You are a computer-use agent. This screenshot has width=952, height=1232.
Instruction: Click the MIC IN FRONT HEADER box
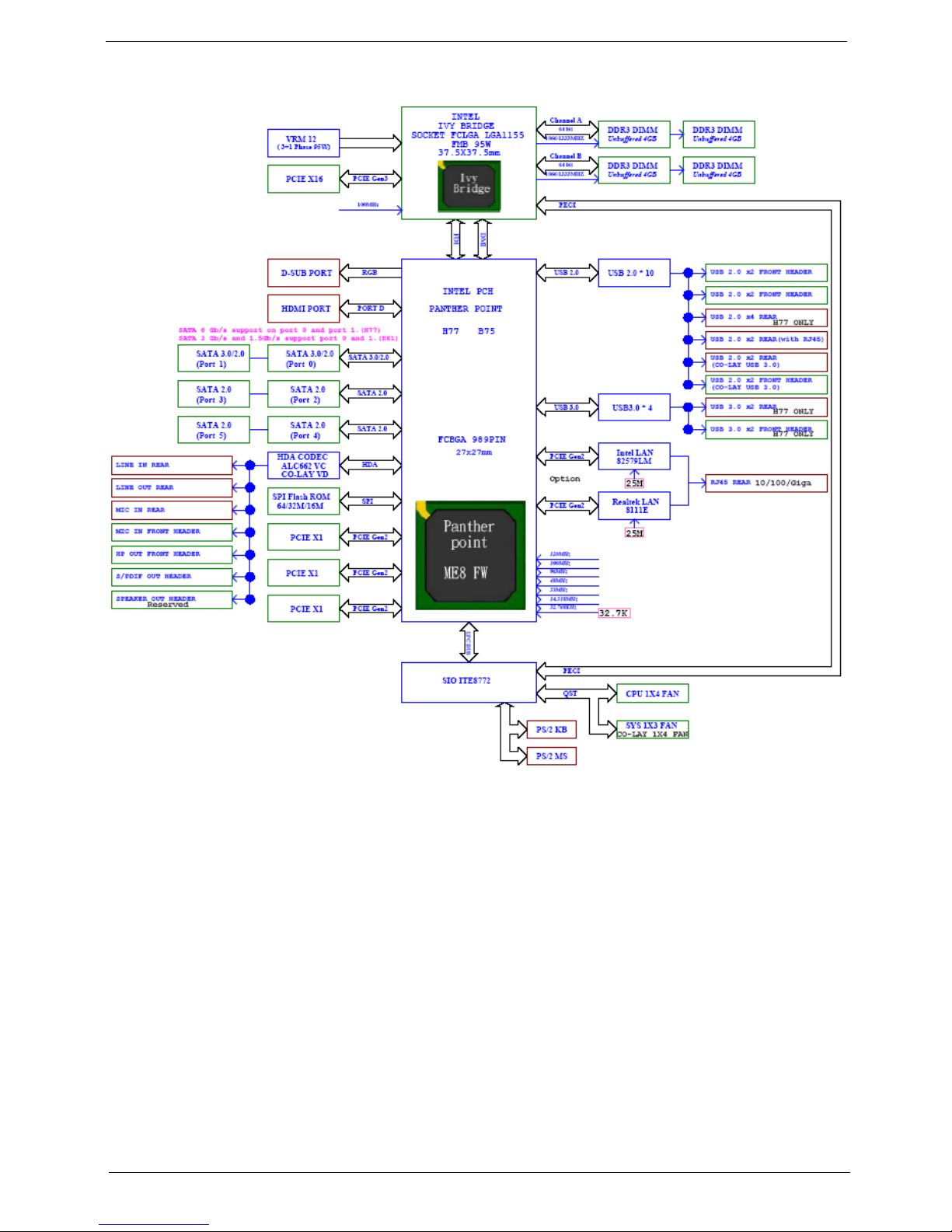[172, 532]
